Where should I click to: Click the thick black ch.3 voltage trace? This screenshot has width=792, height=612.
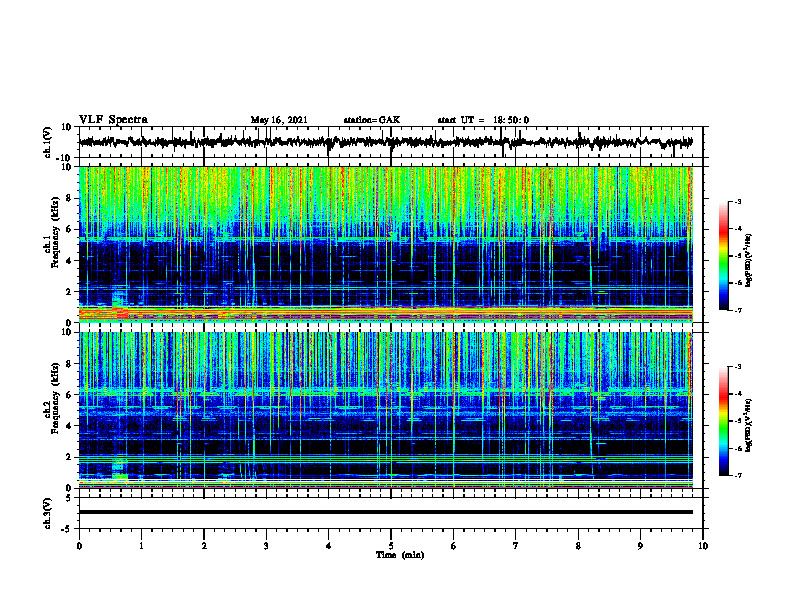tap(386, 512)
